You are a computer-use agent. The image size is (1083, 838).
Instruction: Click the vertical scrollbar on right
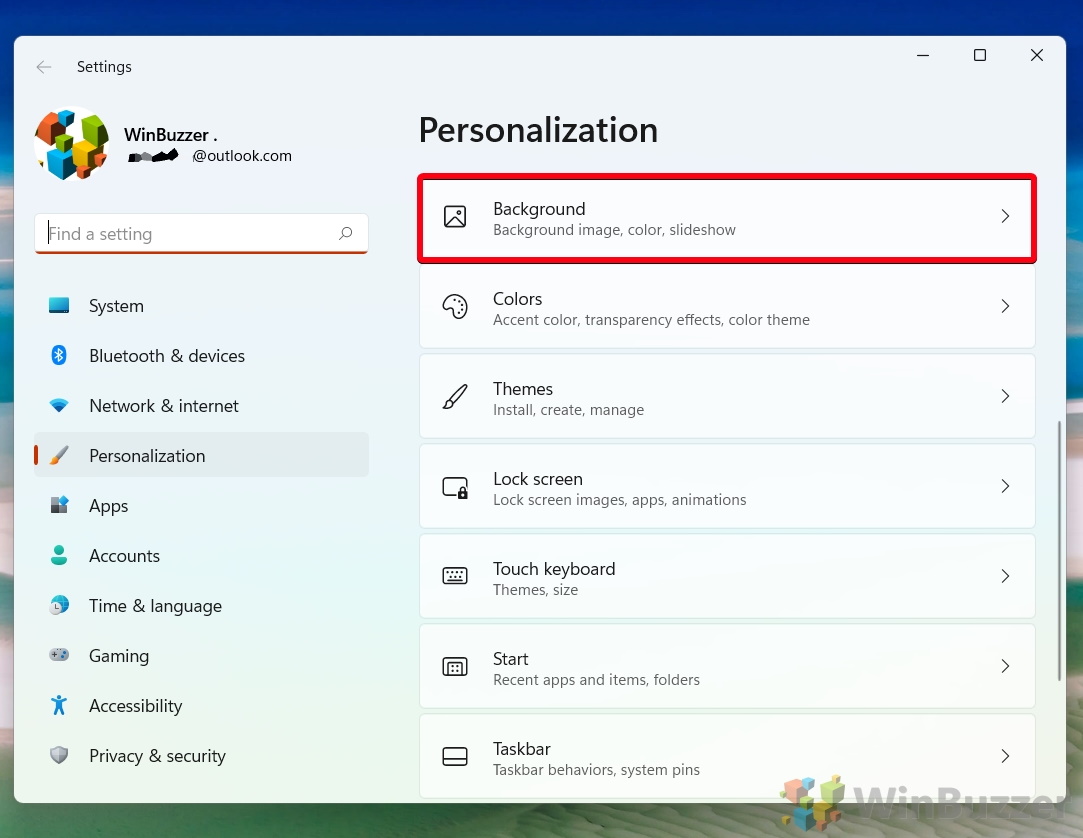(1059, 550)
